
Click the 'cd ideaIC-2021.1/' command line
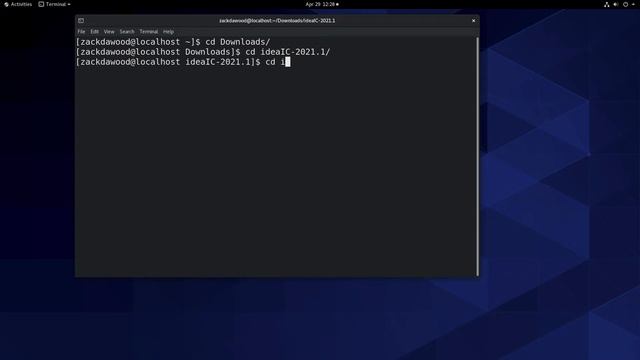point(203,52)
